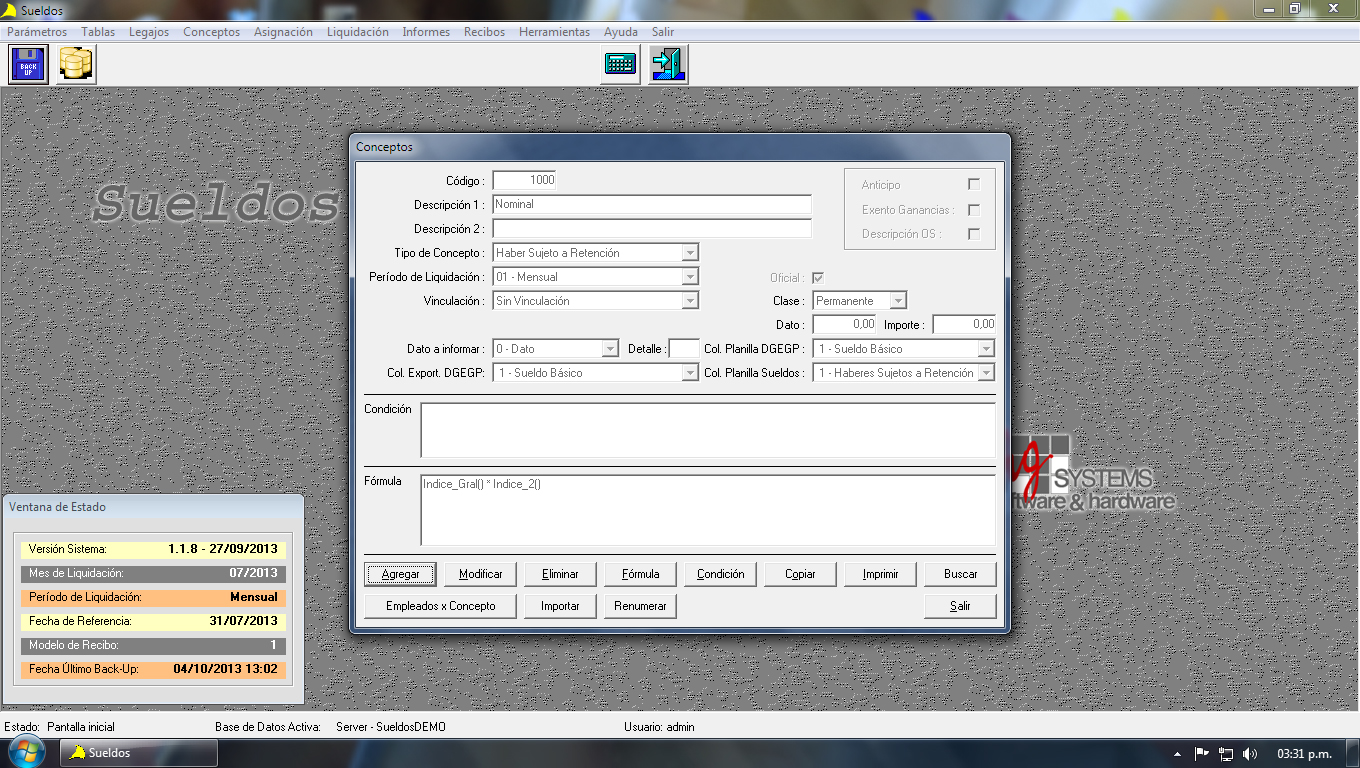This screenshot has width=1360, height=768.
Task: Click the Back Up floppy disk icon
Action: (x=28, y=65)
